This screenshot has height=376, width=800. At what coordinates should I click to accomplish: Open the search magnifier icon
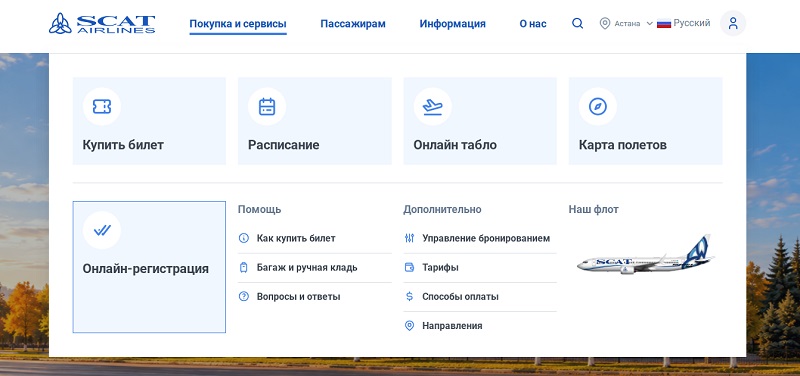click(x=578, y=23)
